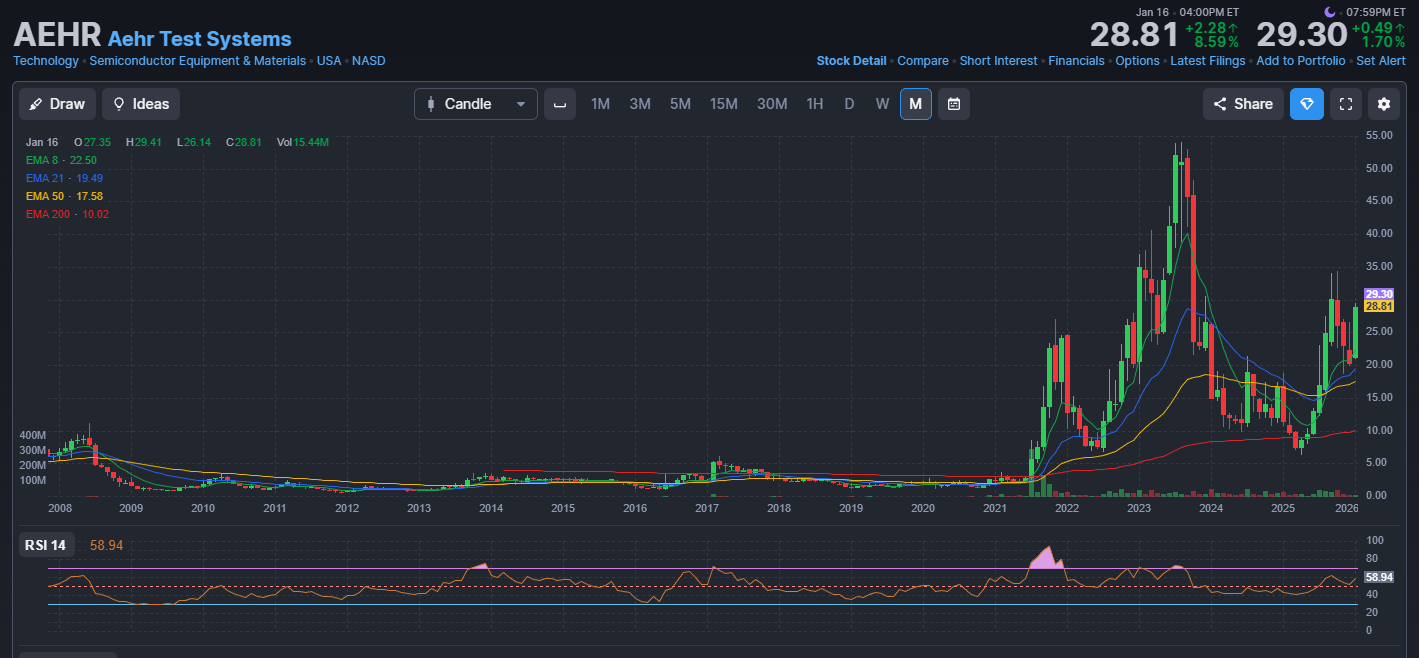Select the EMA 21 indicator label
Image resolution: width=1419 pixels, height=658 pixels.
pos(65,178)
